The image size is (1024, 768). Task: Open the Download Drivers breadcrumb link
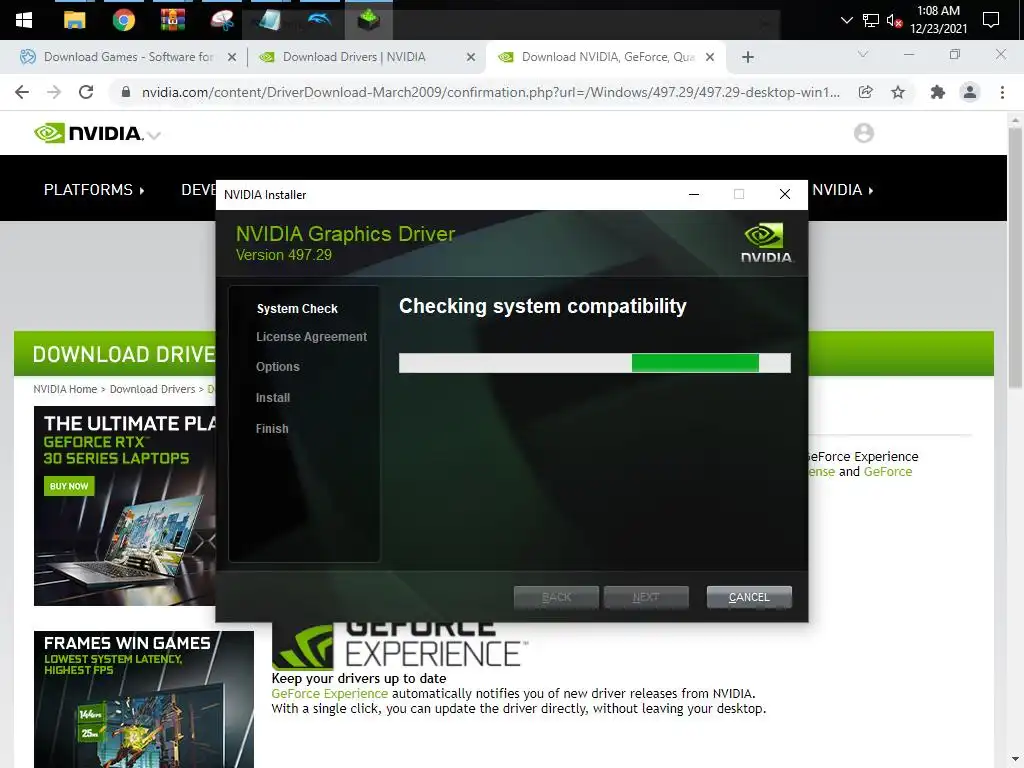(152, 389)
